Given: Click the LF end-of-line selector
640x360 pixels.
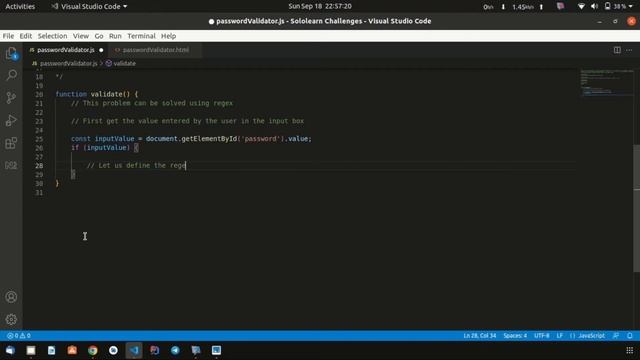Looking at the screenshot, I should [560, 336].
